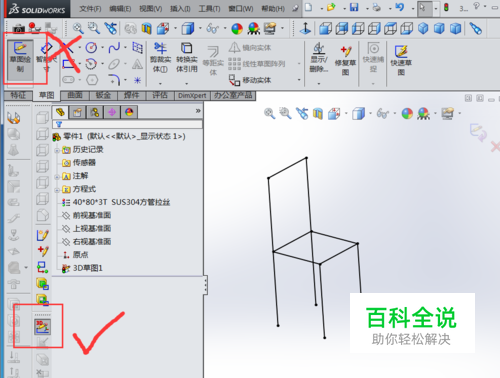Expand the 注解 tree node

click(57, 177)
